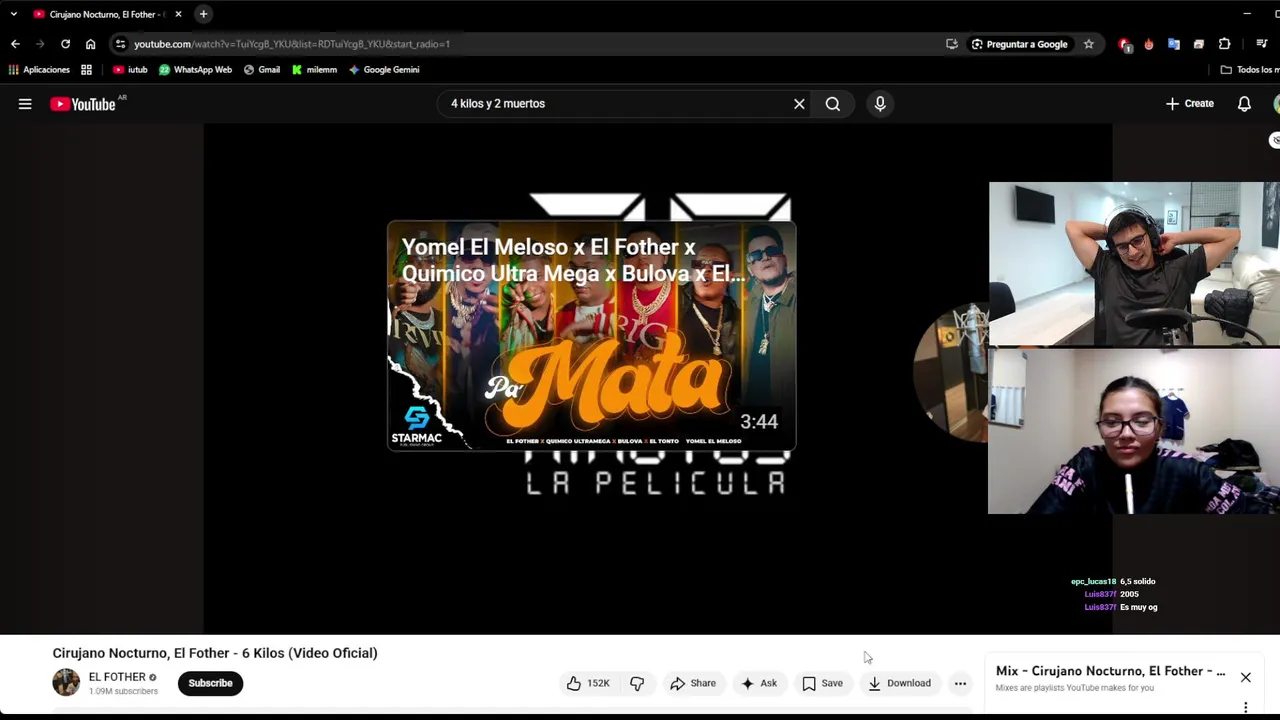Screen dimensions: 1280x720
Task: Install app icon in address bar
Action: pyautogui.click(x=951, y=44)
